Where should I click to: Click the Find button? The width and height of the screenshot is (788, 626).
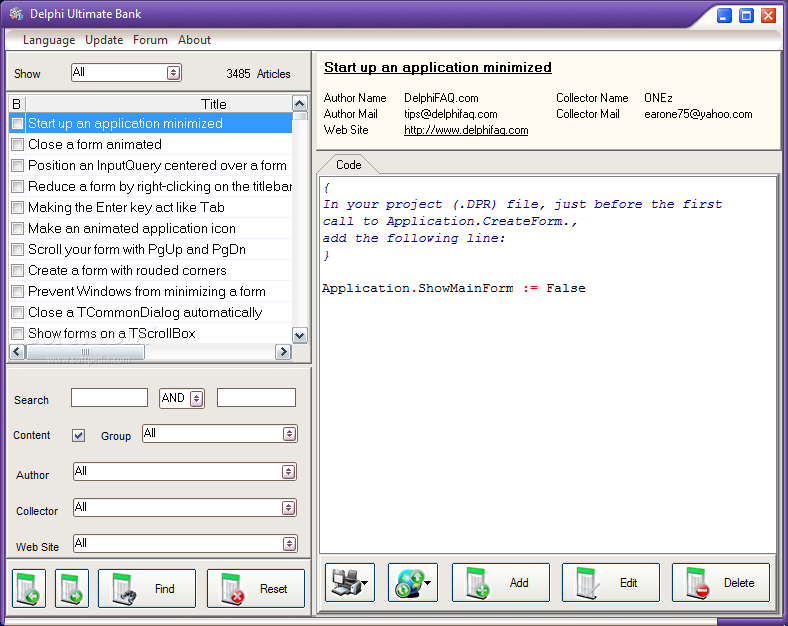pyautogui.click(x=147, y=588)
